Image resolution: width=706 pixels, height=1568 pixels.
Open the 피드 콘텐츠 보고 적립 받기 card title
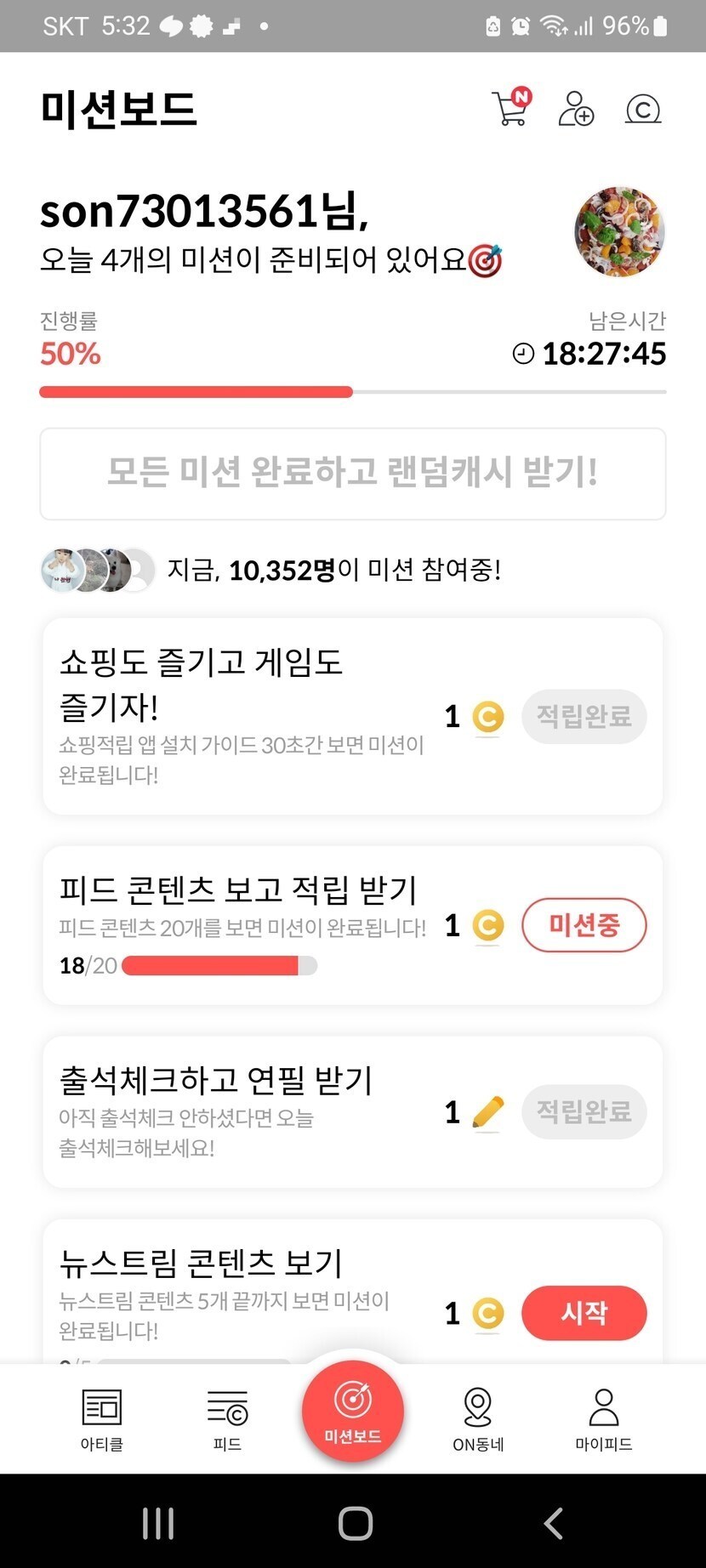[x=238, y=890]
